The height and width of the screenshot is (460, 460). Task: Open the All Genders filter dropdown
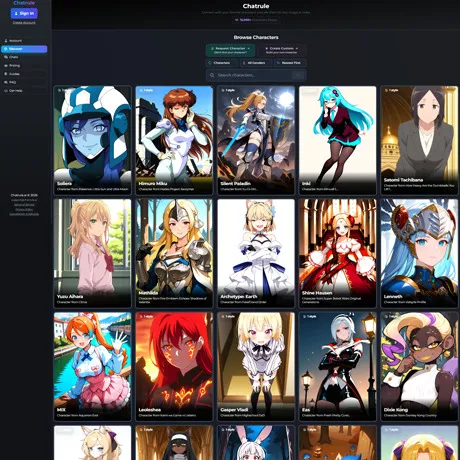click(x=256, y=63)
